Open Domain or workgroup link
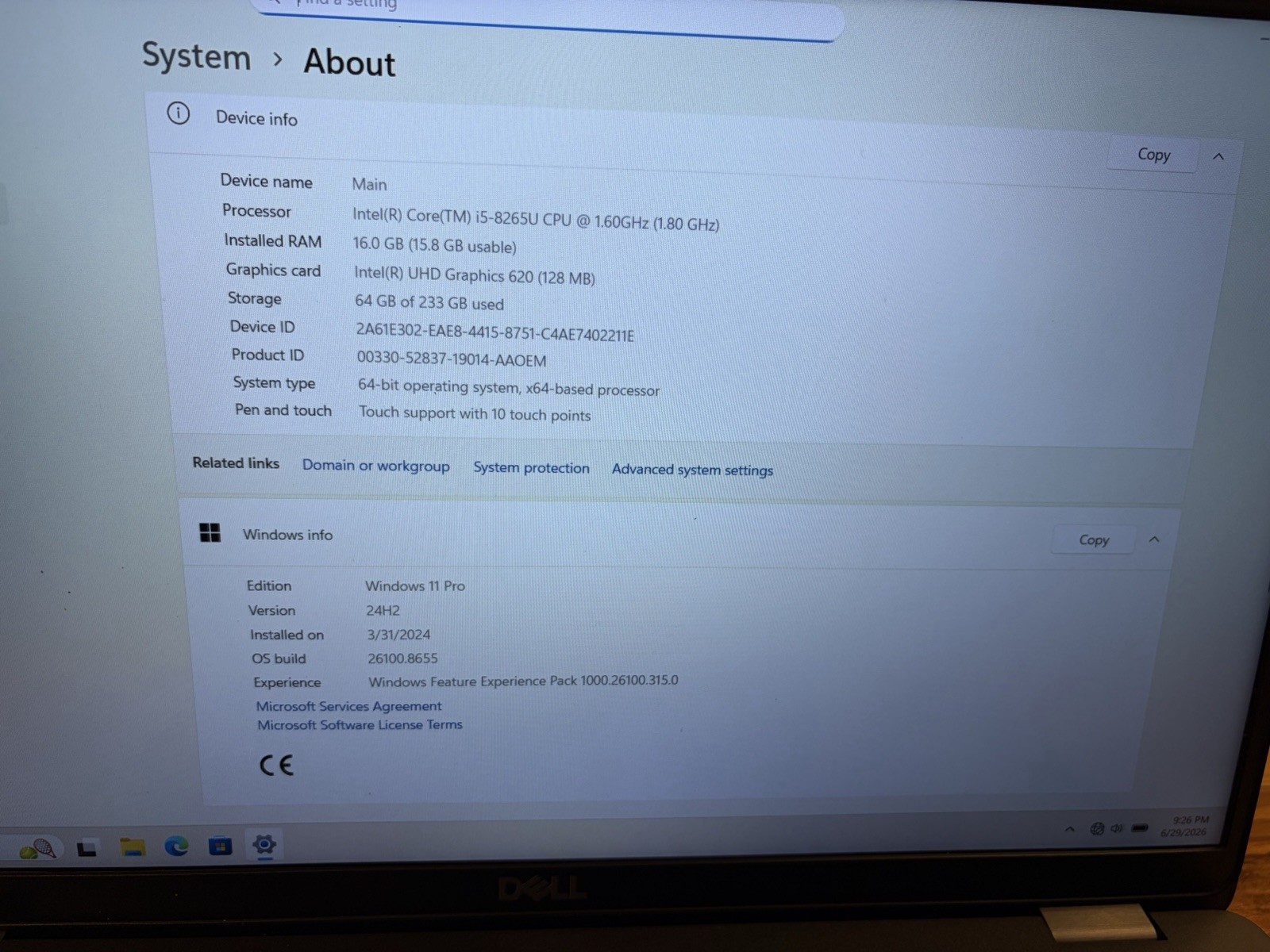Viewport: 1270px width, 952px height. pos(375,466)
